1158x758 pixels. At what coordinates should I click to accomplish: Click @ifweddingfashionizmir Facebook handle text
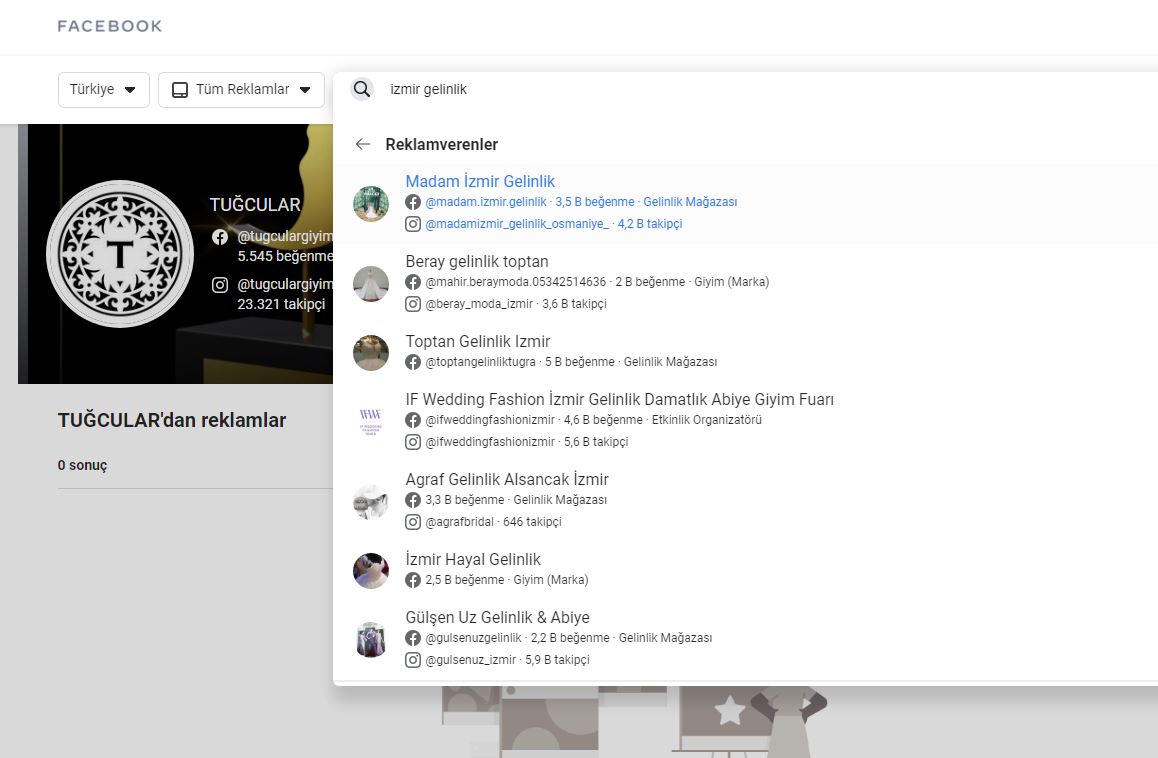[490, 420]
